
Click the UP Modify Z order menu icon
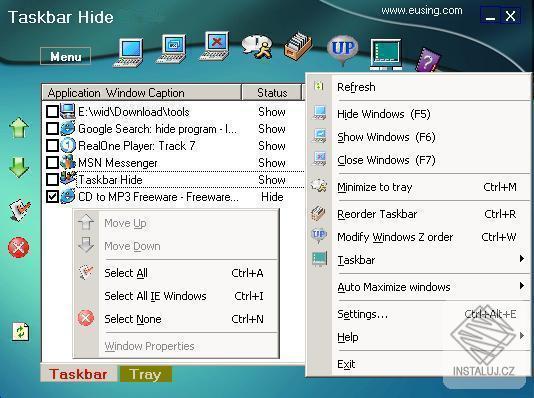pyautogui.click(x=319, y=236)
